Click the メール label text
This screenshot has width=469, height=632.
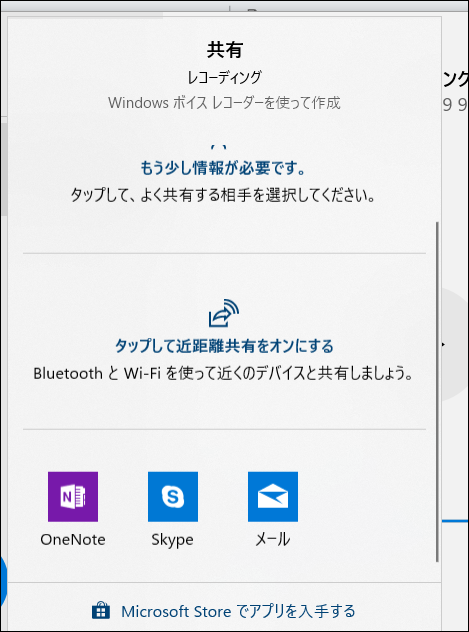point(273,539)
